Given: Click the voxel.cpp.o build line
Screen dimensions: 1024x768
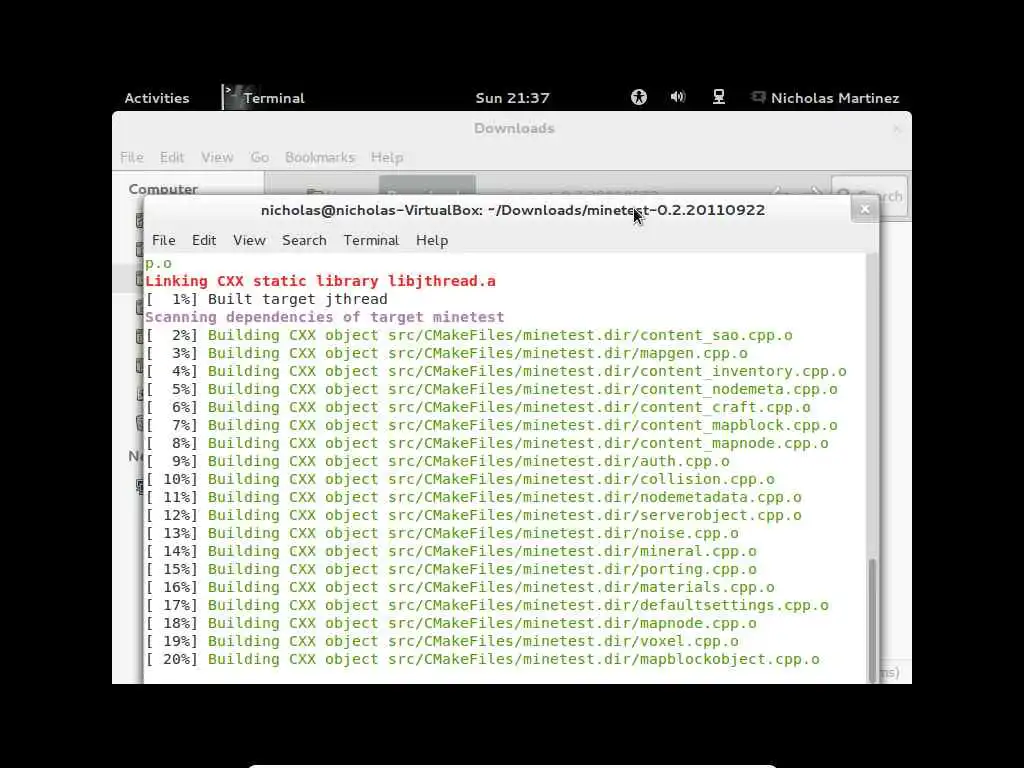Looking at the screenshot, I should [442, 641].
